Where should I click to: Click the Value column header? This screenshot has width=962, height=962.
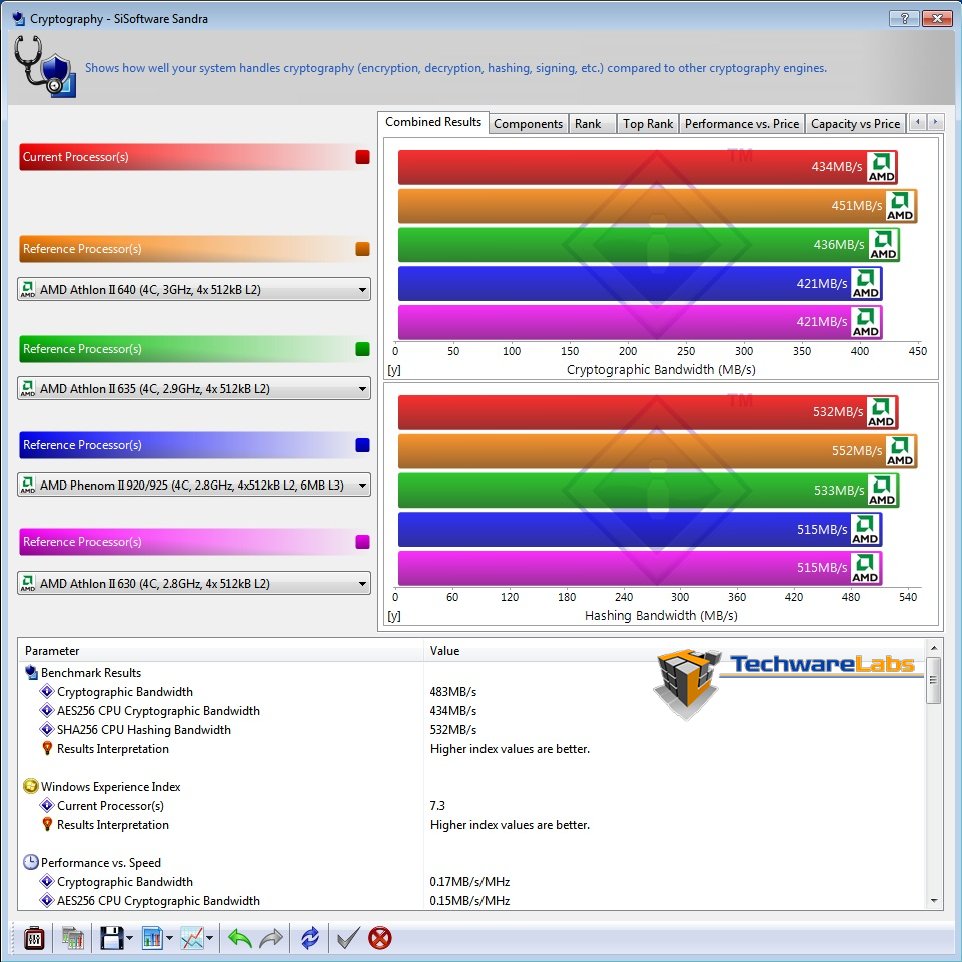[x=675, y=650]
